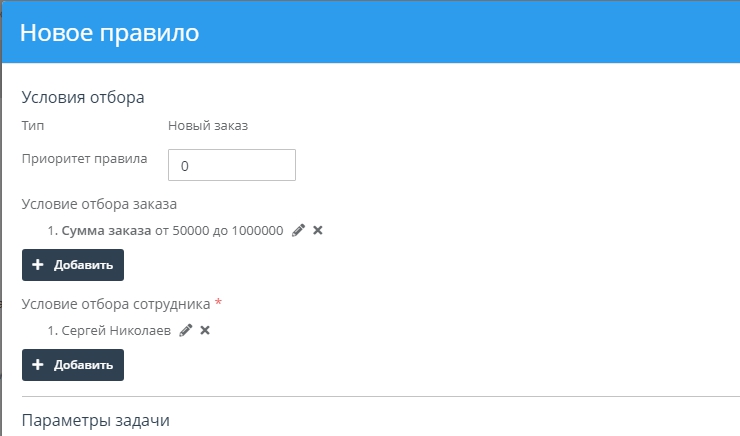Screen dimensions: 740x436
Task: Click the Новое правило dialog title
Action: coord(110,32)
